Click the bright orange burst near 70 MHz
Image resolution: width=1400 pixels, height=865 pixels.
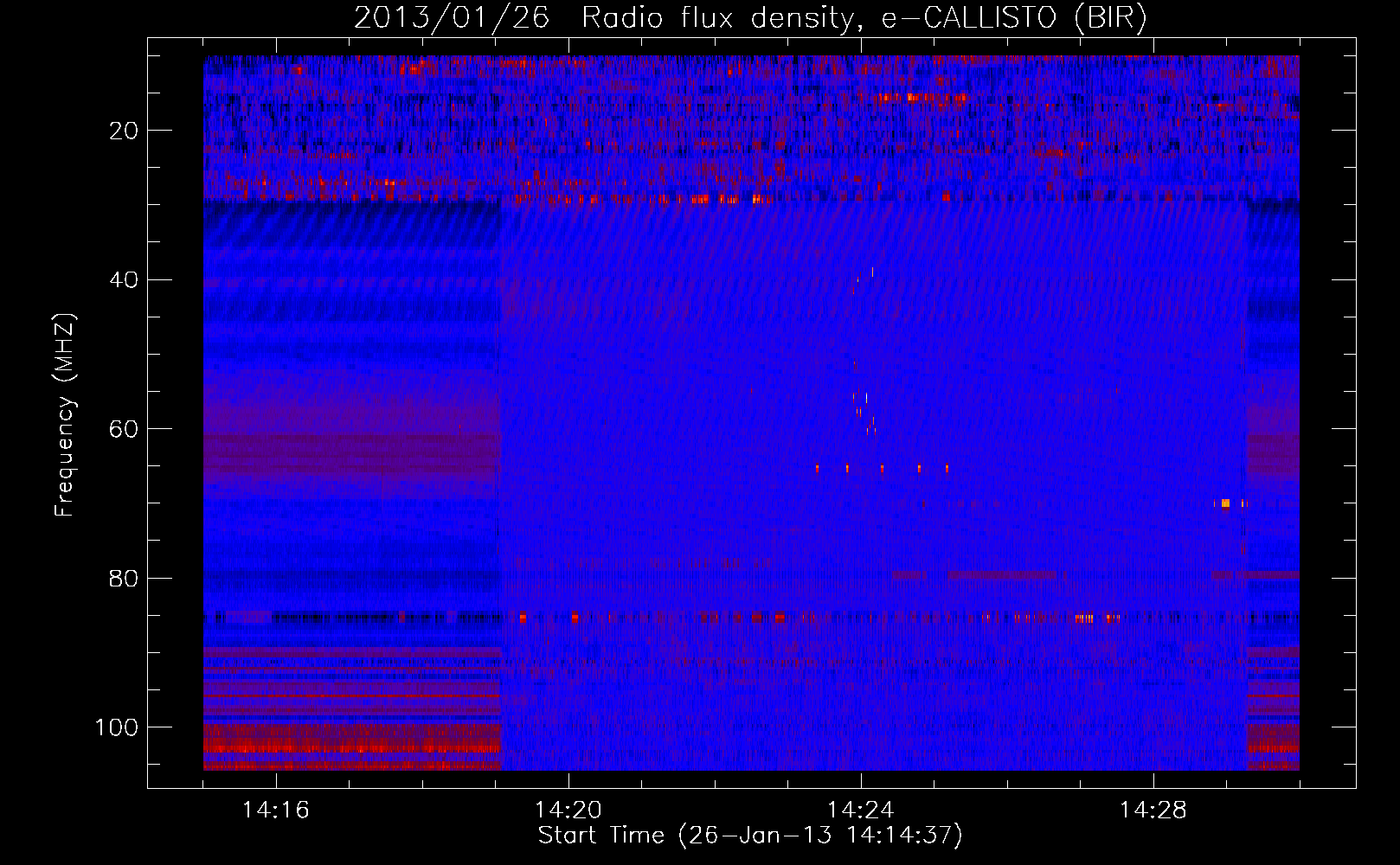pos(1225,503)
